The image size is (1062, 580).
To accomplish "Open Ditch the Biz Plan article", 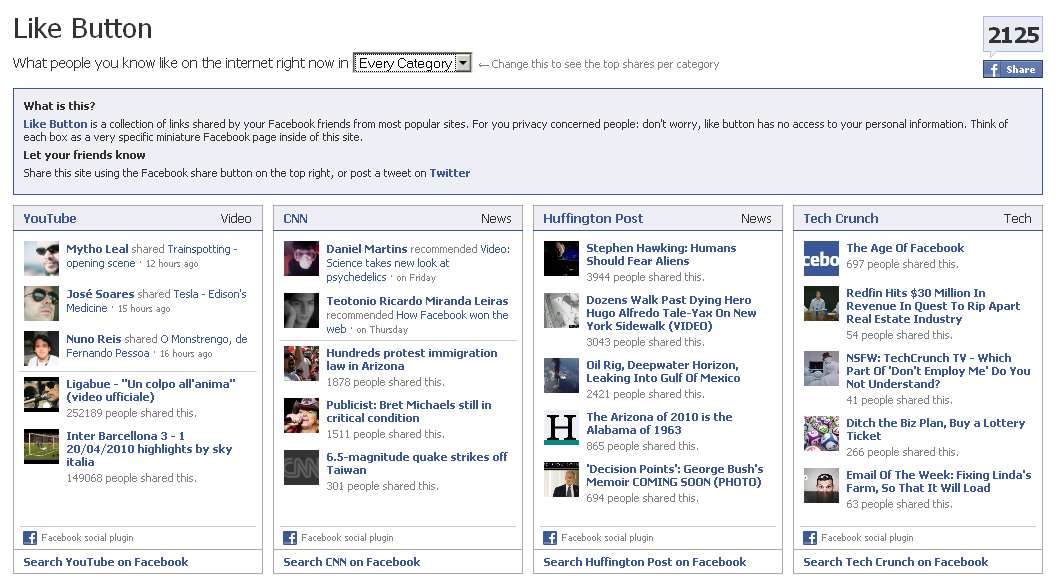I will (935, 429).
